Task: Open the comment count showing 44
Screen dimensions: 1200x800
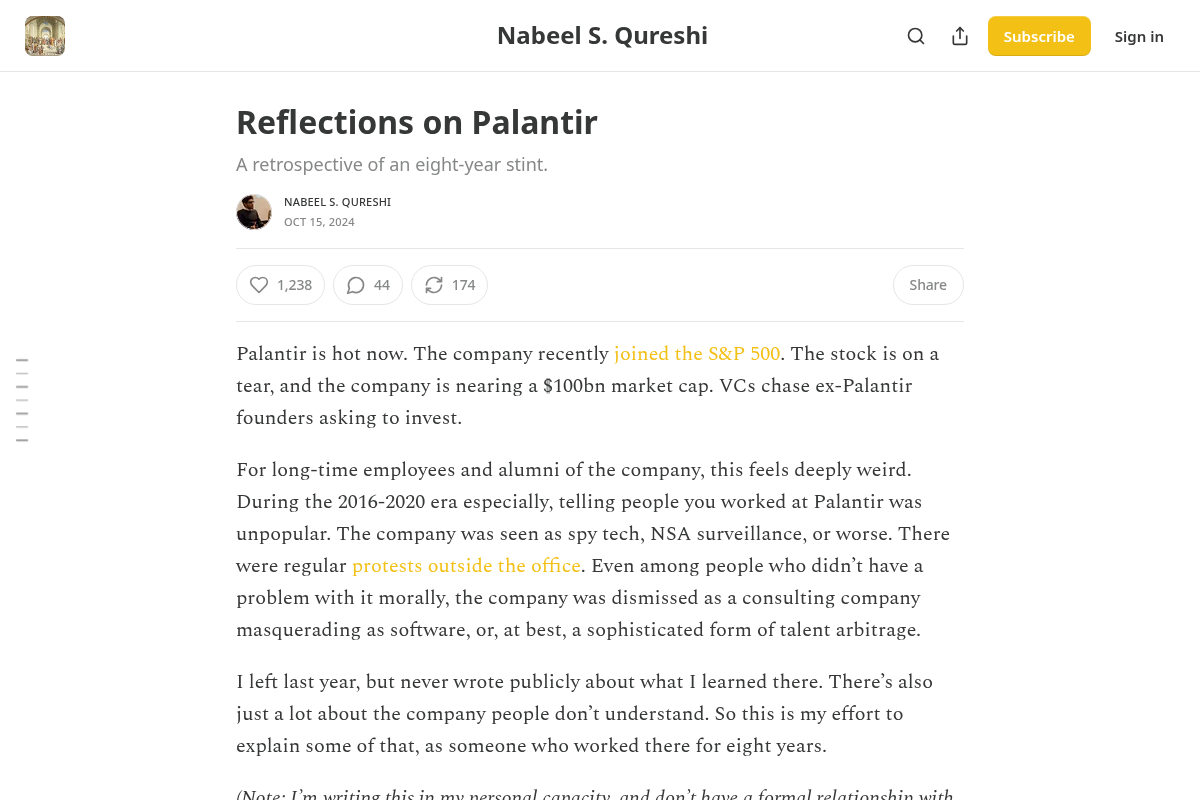Action: (381, 285)
